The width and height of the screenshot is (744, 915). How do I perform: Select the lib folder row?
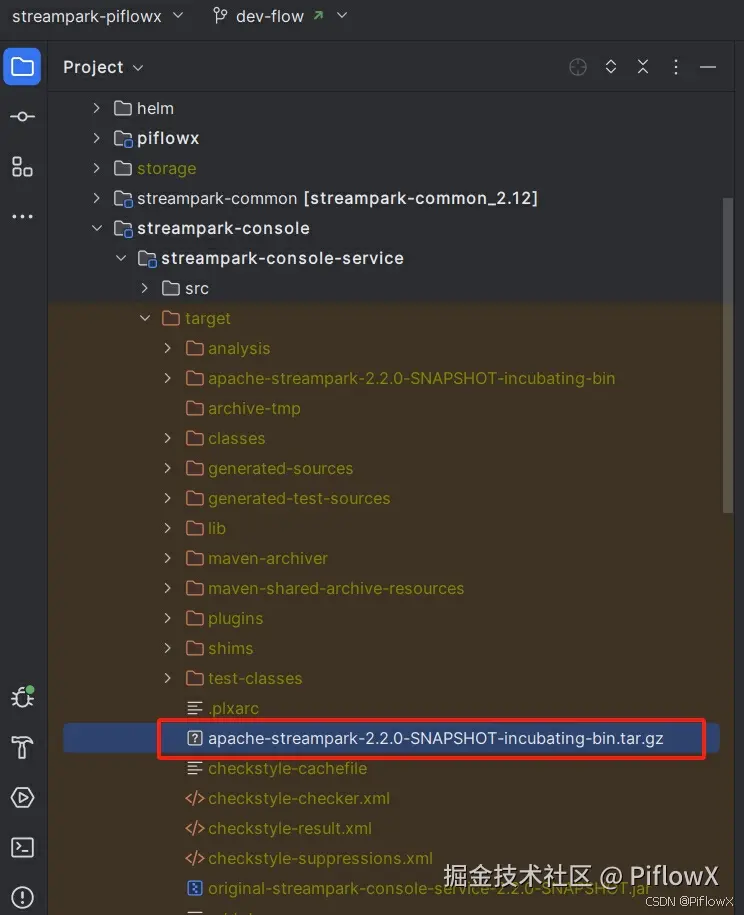(x=391, y=528)
